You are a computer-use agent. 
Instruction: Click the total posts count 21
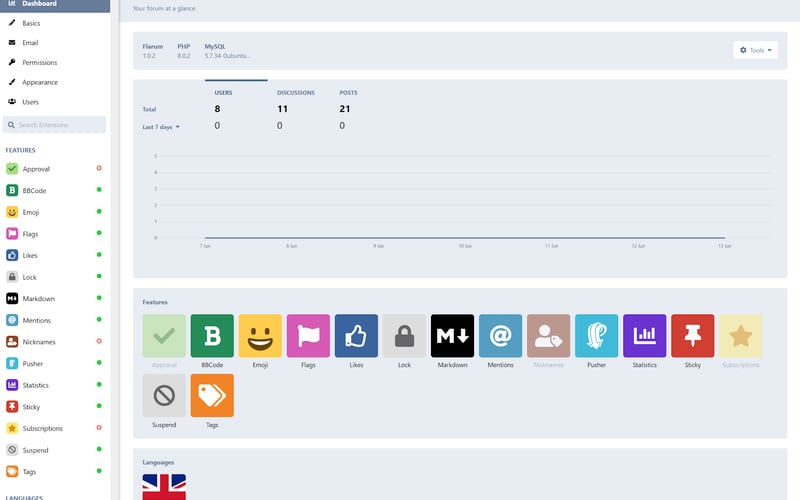click(345, 109)
